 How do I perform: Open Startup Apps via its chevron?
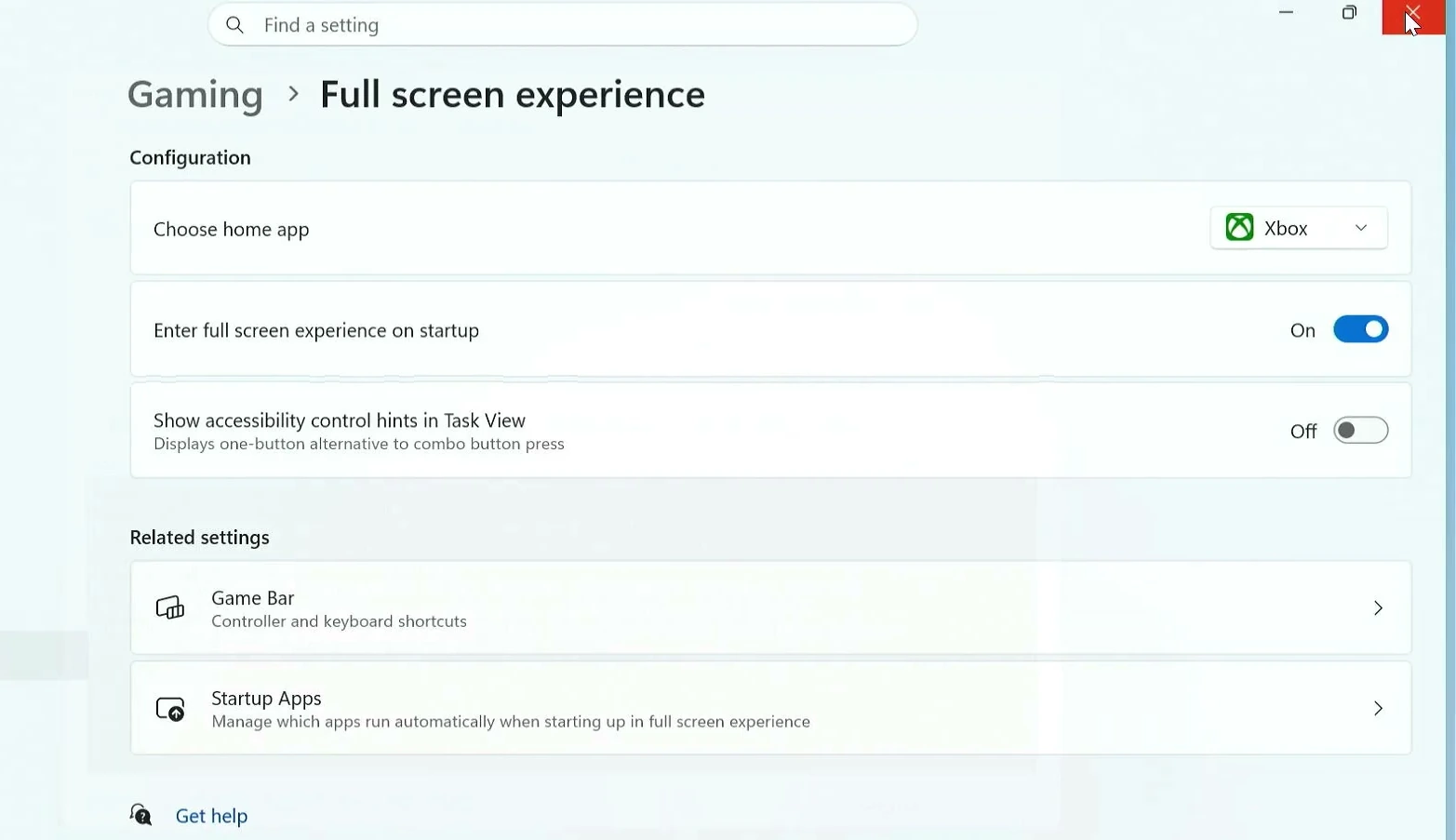1378,709
